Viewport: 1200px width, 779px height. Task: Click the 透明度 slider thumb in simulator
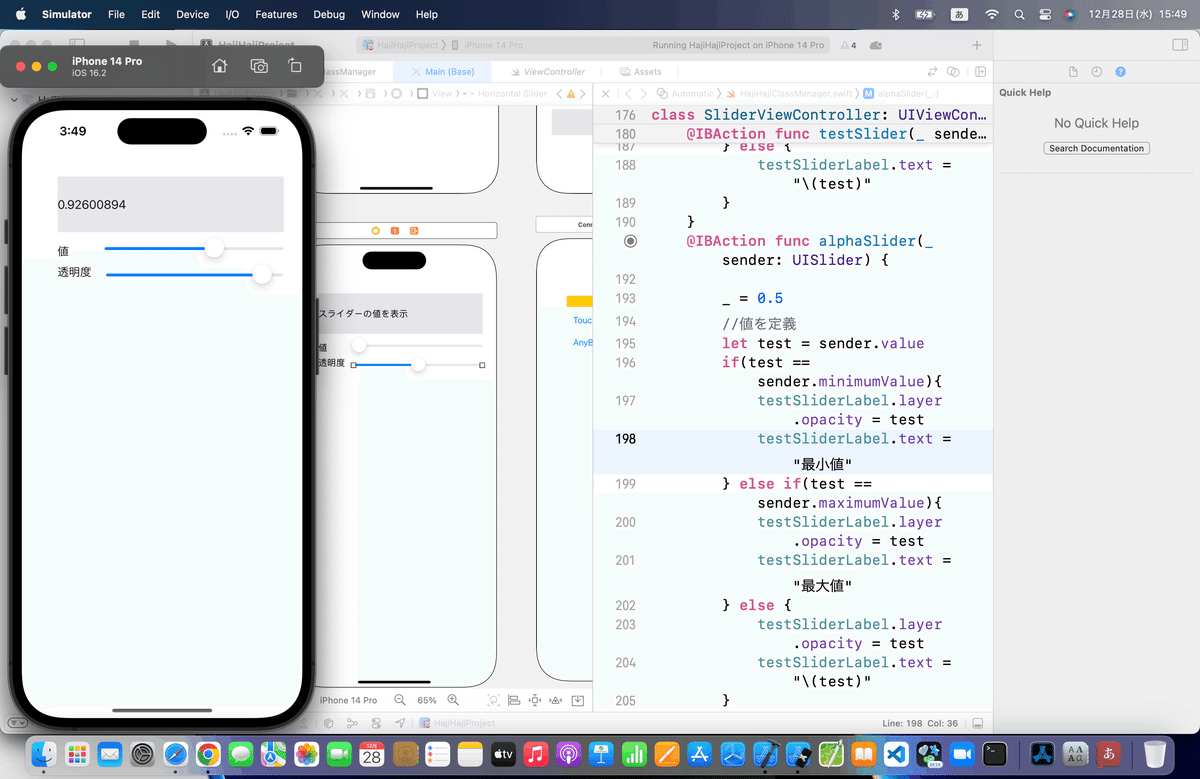point(262,274)
